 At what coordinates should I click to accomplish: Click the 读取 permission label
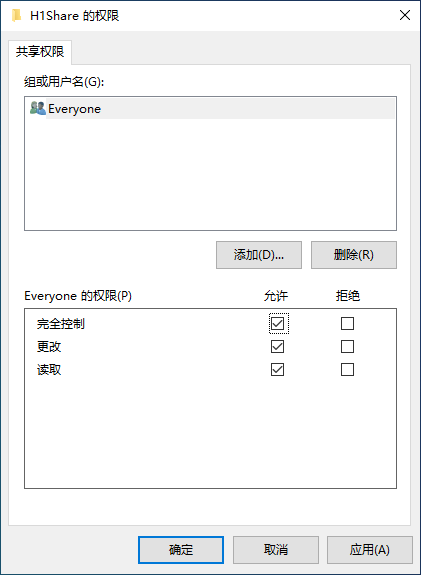click(x=49, y=370)
